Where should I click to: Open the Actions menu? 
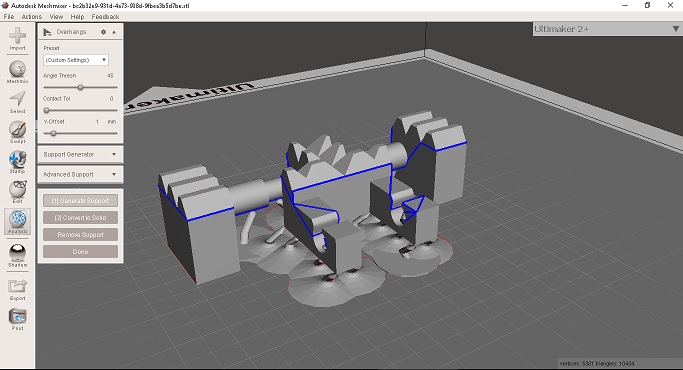pyautogui.click(x=32, y=17)
